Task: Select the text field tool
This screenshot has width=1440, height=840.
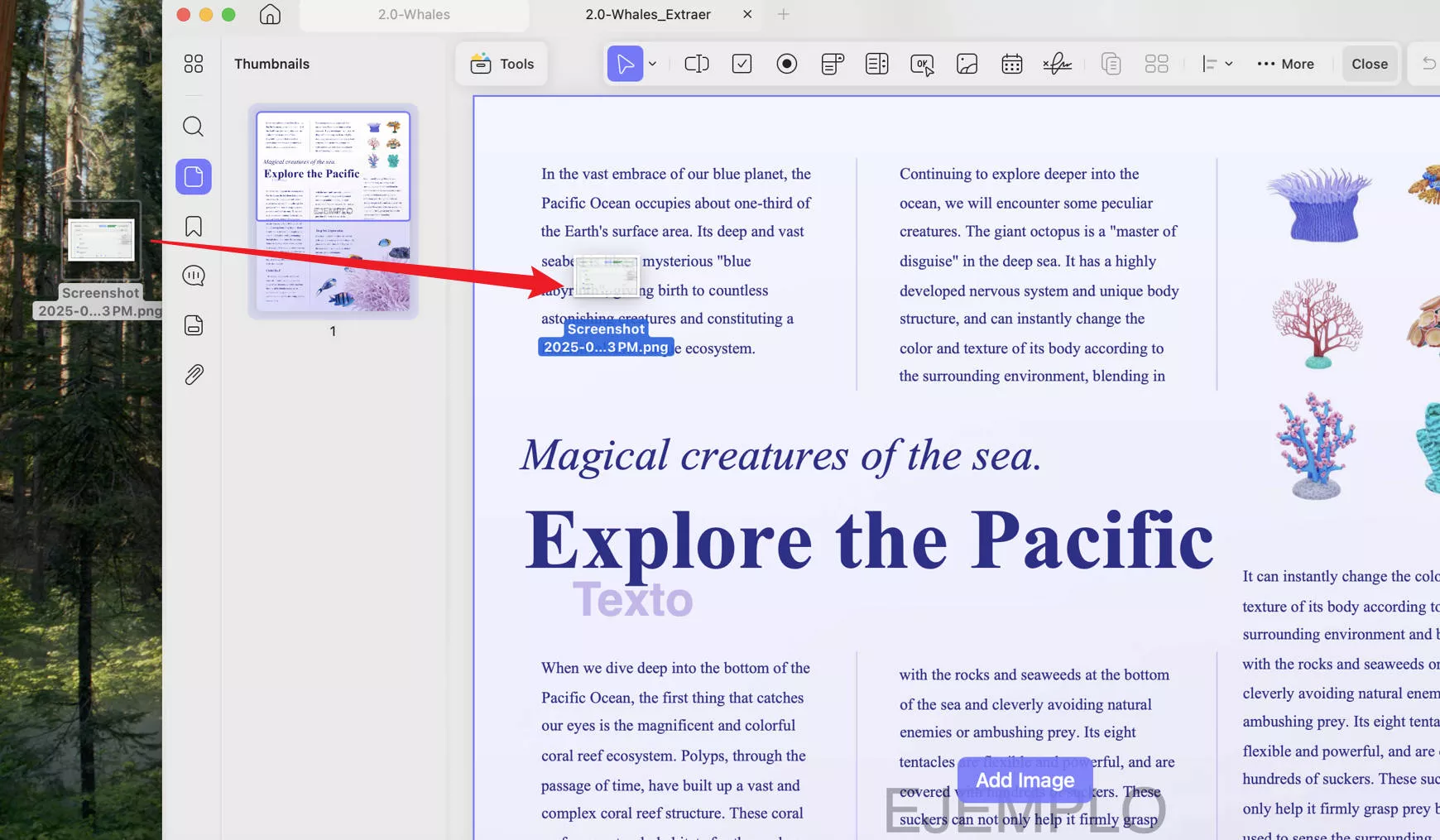Action: [697, 64]
